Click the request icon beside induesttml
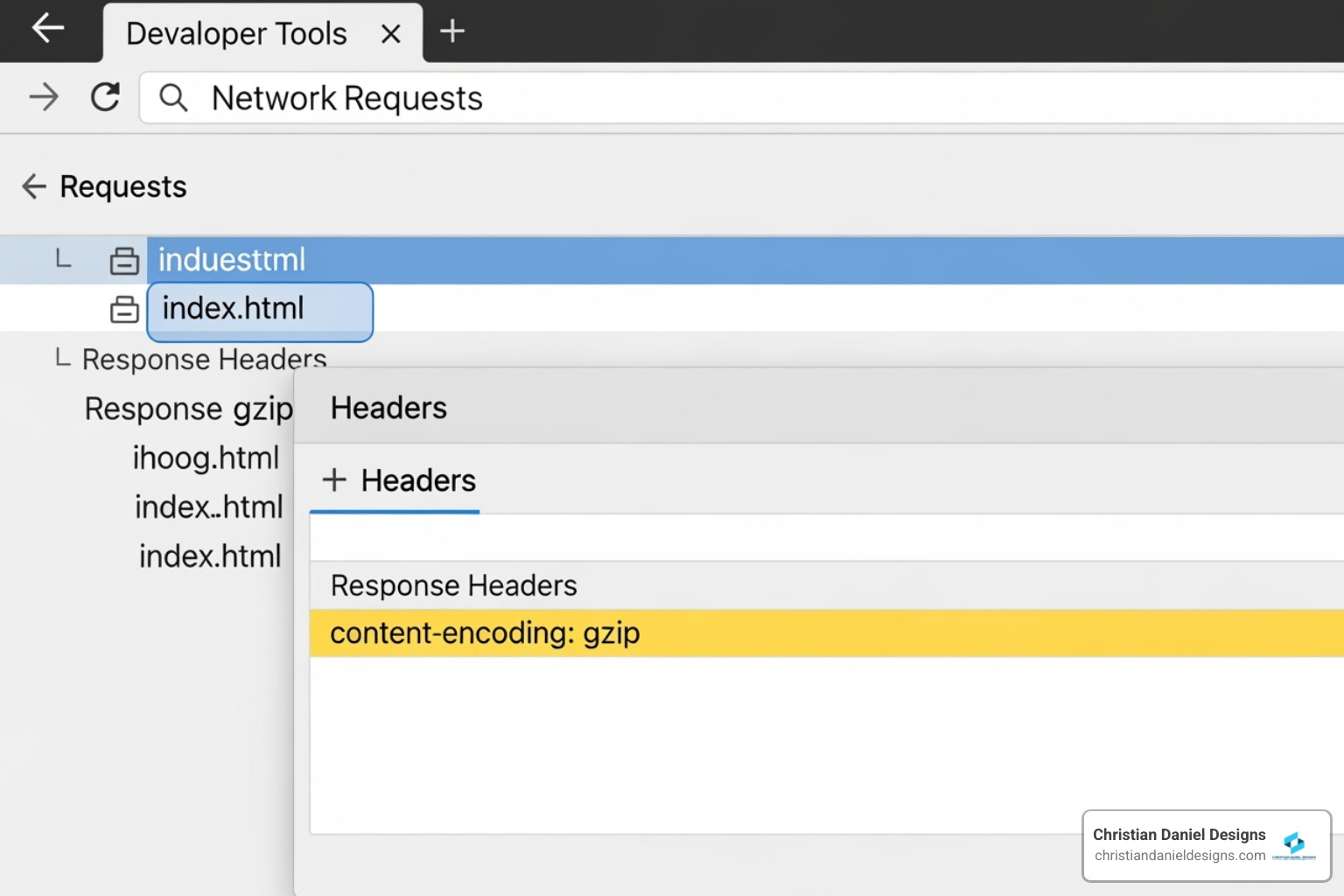This screenshot has width=1344, height=896. 124,260
